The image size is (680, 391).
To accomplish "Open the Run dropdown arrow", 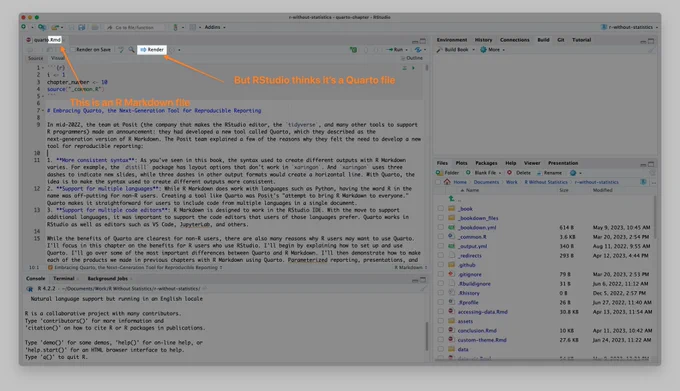I will point(406,50).
